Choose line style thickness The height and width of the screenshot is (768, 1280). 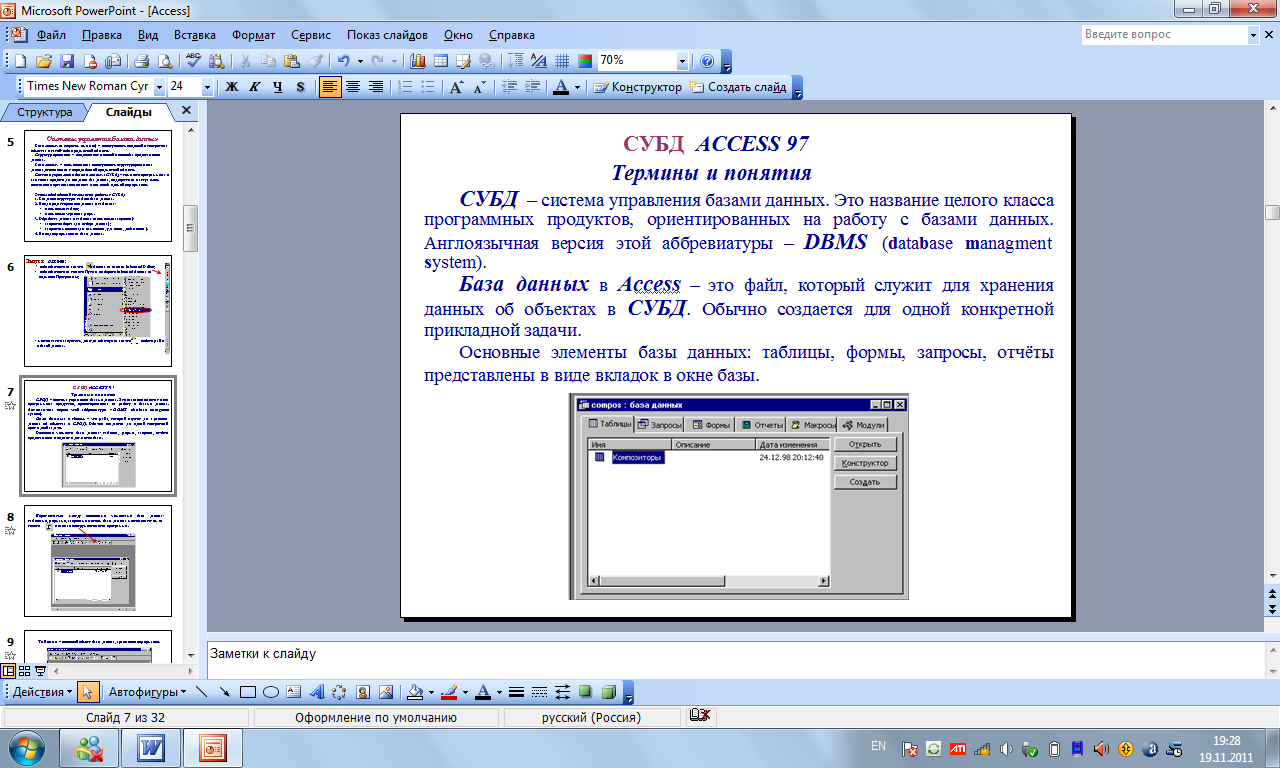point(516,692)
